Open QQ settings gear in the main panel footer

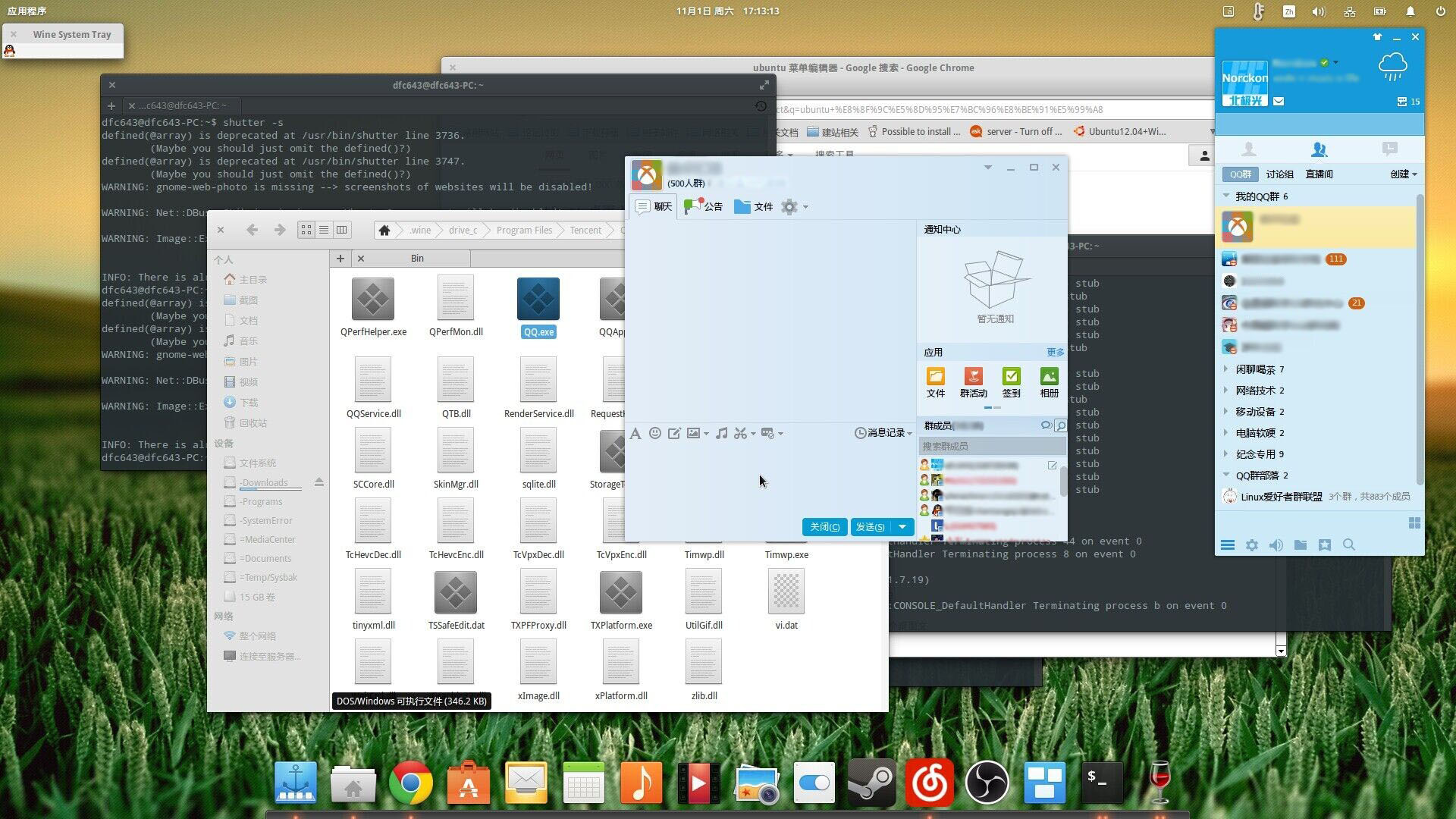1252,545
